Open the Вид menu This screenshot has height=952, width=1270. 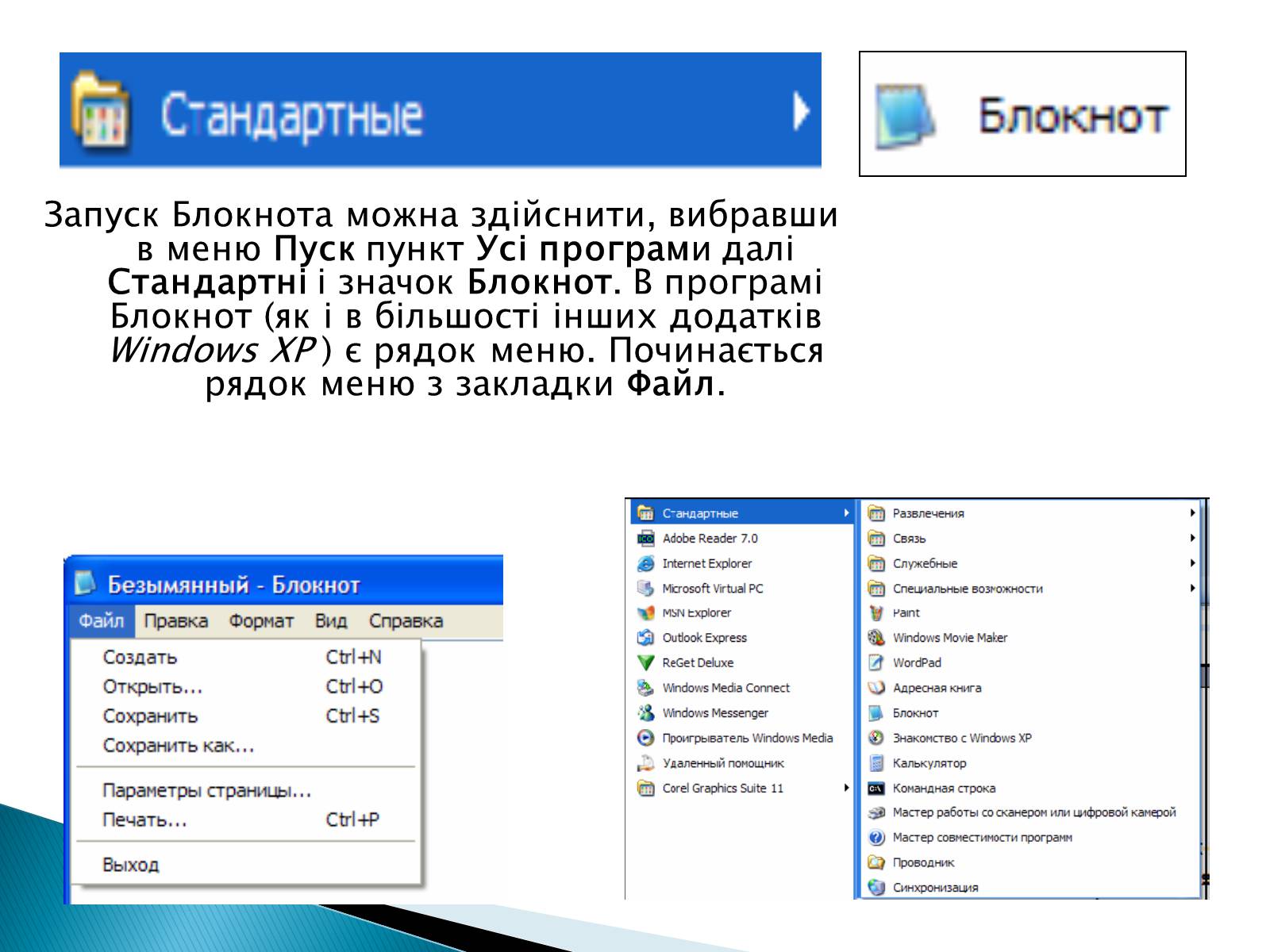[x=331, y=621]
